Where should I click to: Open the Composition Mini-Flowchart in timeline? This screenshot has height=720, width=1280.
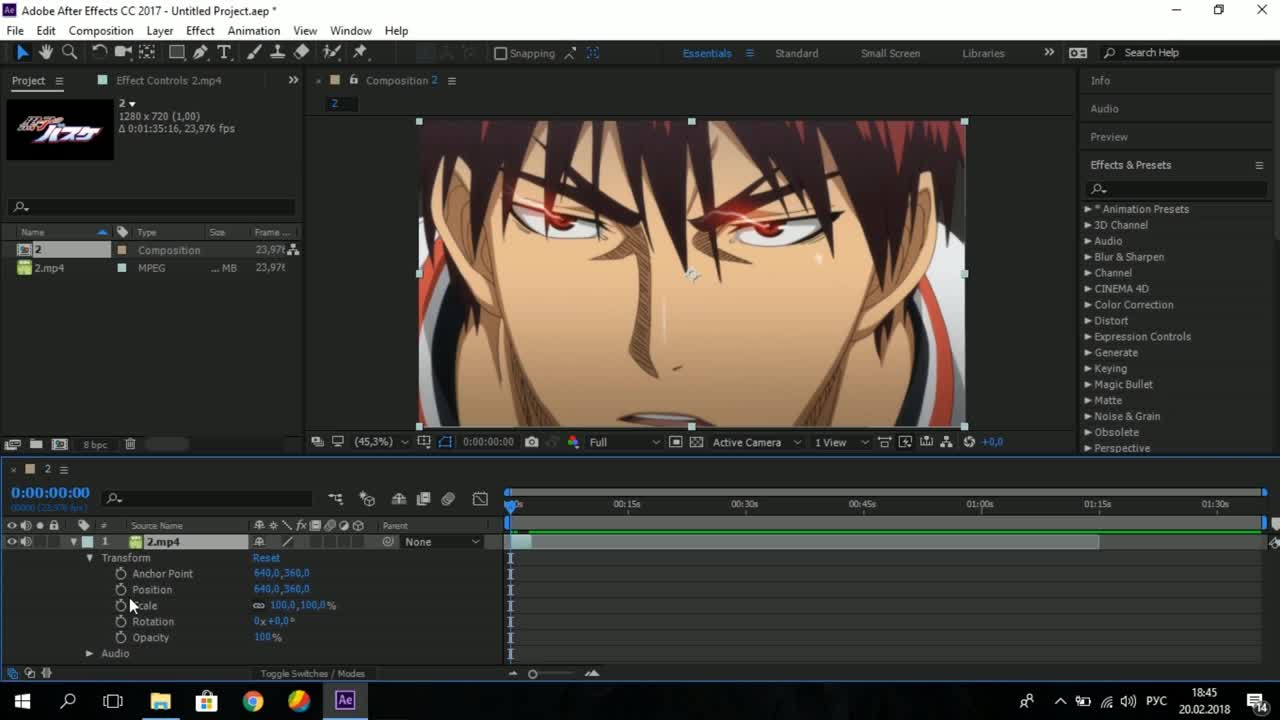pos(335,498)
